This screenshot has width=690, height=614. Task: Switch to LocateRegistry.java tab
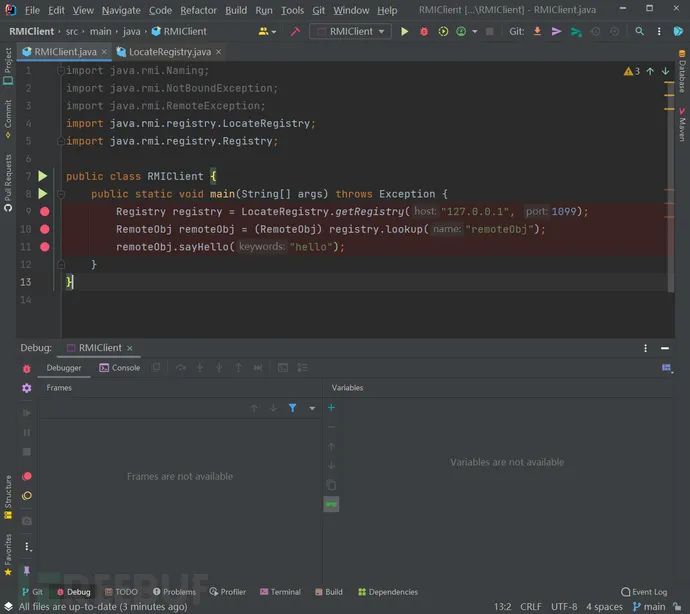point(169,52)
